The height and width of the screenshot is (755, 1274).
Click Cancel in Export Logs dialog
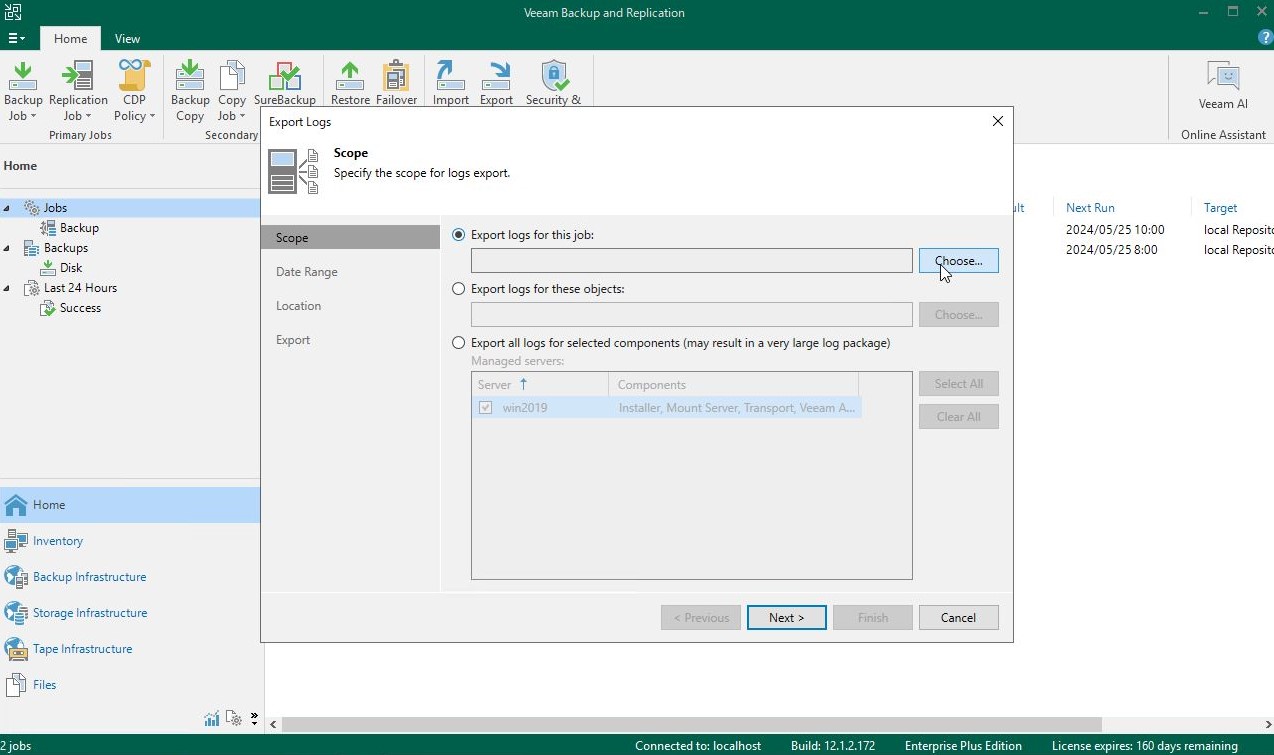[958, 618]
